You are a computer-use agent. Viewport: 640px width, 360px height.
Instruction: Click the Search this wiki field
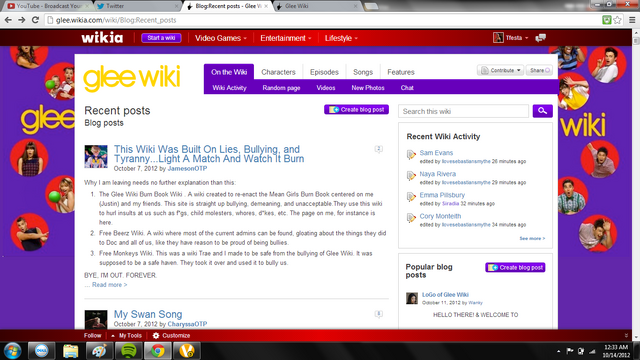[x=463, y=111]
